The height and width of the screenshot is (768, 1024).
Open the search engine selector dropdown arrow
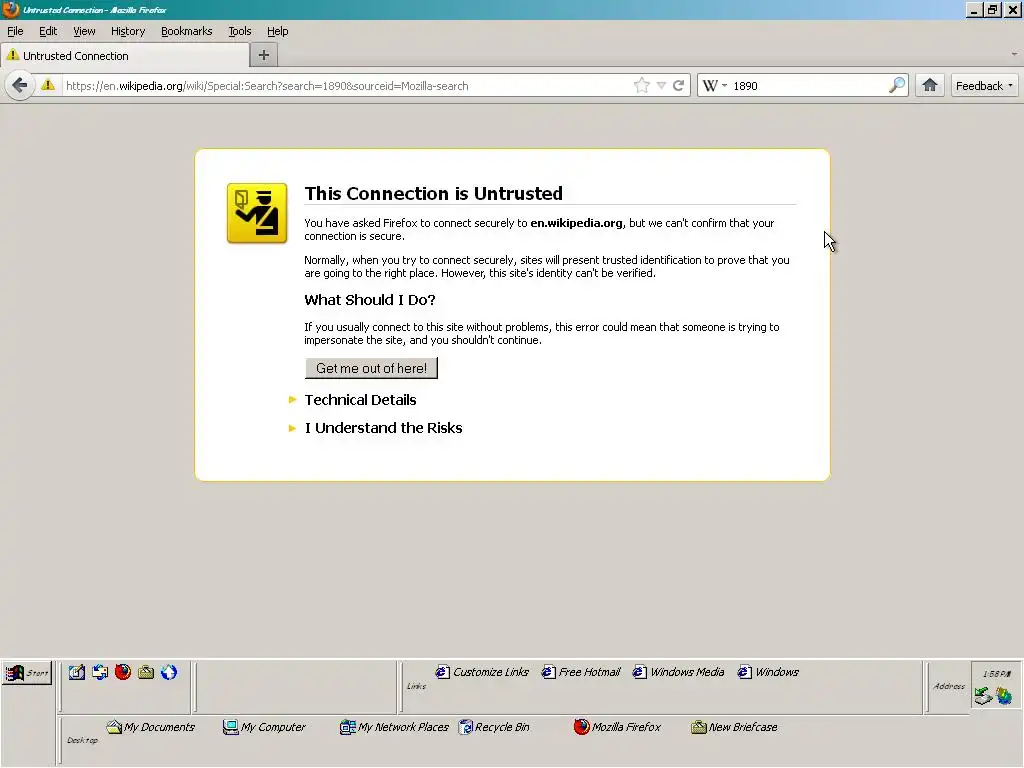tap(724, 86)
